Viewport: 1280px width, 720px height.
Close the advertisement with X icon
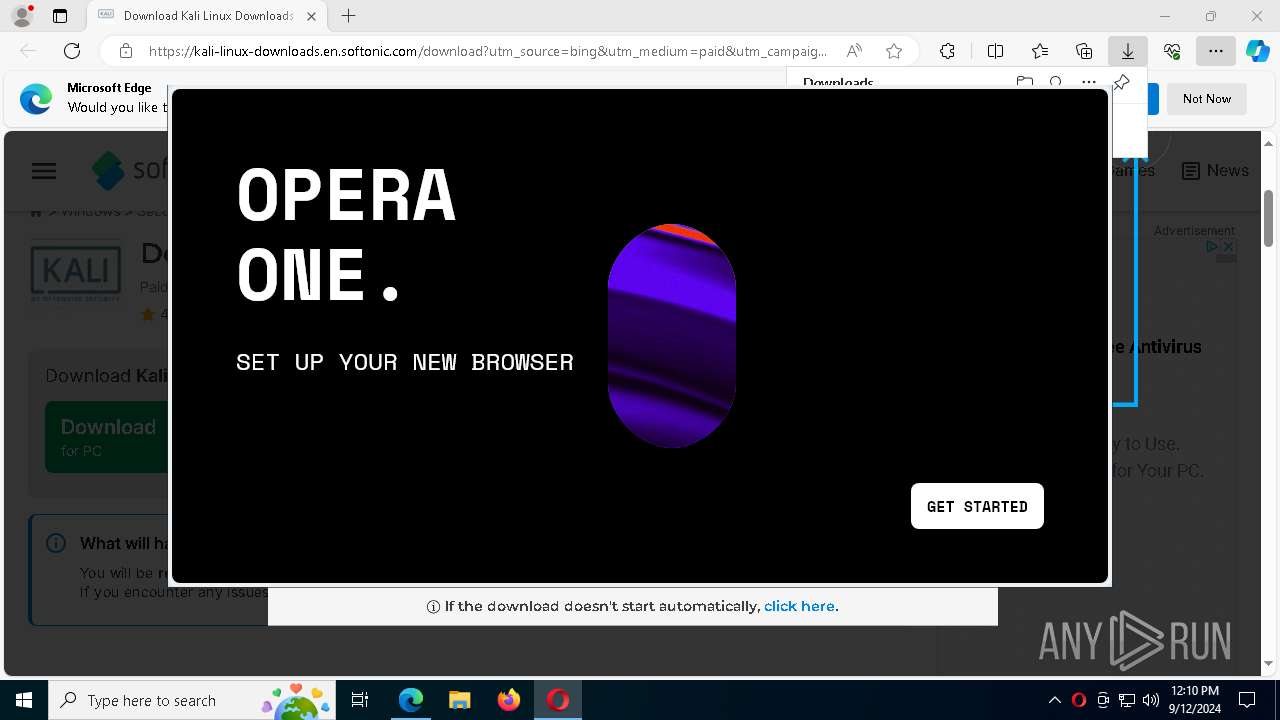(x=1229, y=246)
